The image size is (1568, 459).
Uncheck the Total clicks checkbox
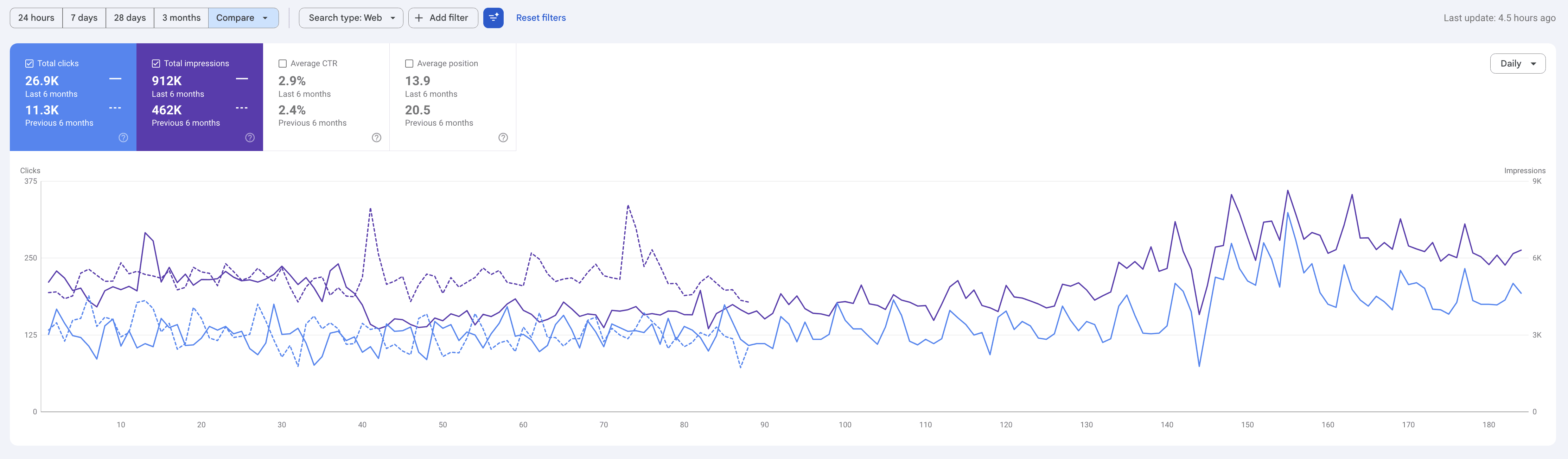pos(29,63)
